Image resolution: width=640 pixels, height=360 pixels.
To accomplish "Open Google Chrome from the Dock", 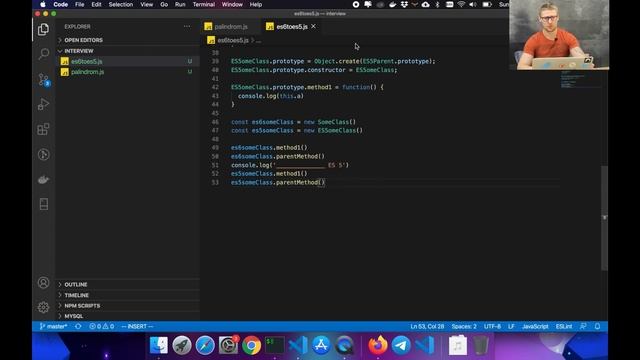I will click(x=251, y=345).
